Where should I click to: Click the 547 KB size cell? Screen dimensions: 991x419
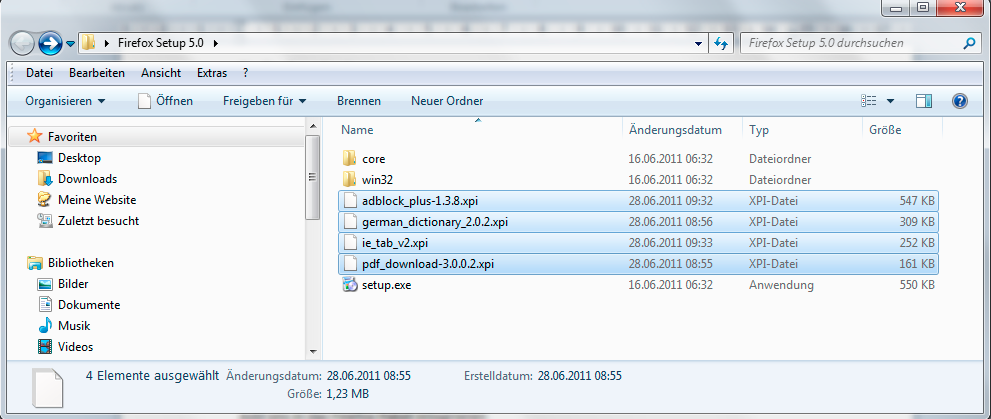tap(917, 201)
